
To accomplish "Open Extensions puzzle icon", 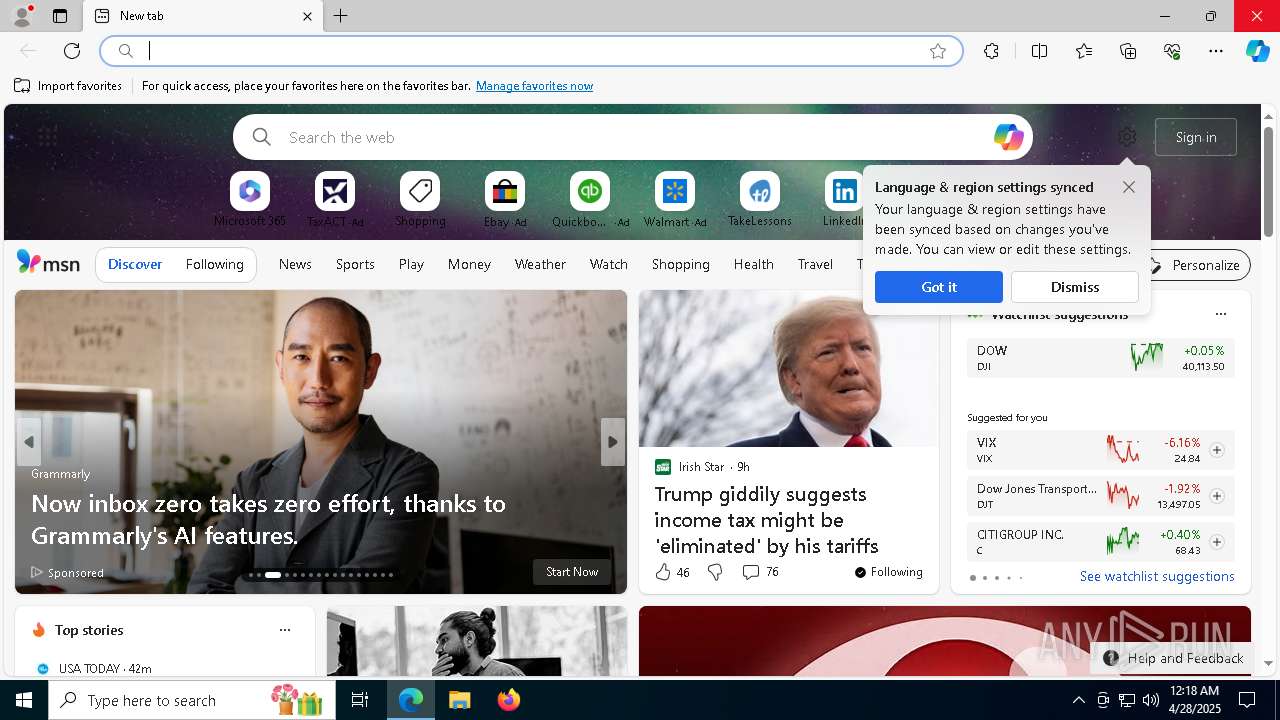I will click(991, 51).
